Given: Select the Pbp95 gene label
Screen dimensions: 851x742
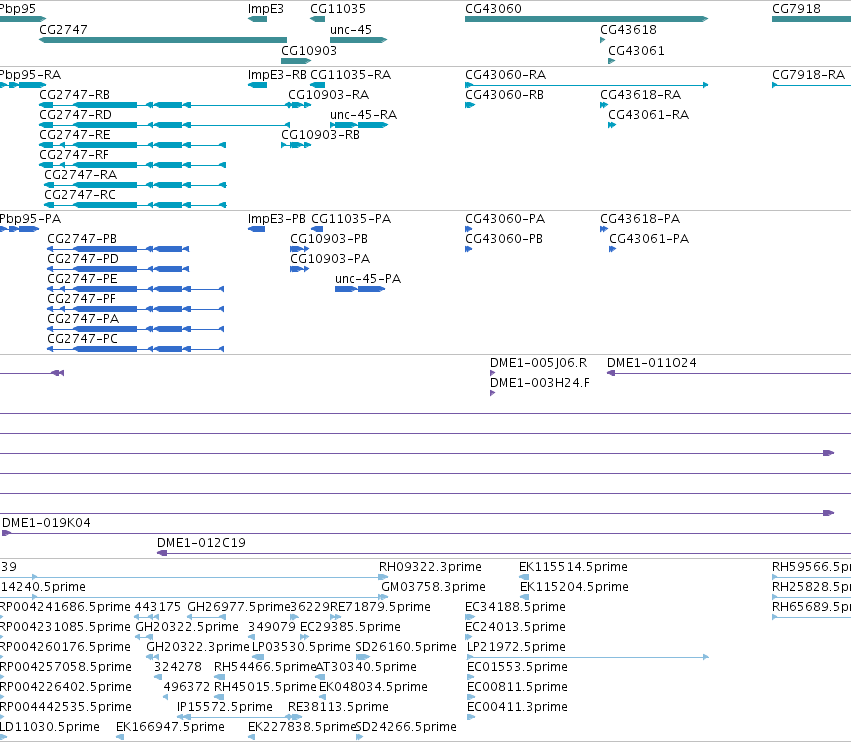Looking at the screenshot, I should [x=18, y=9].
